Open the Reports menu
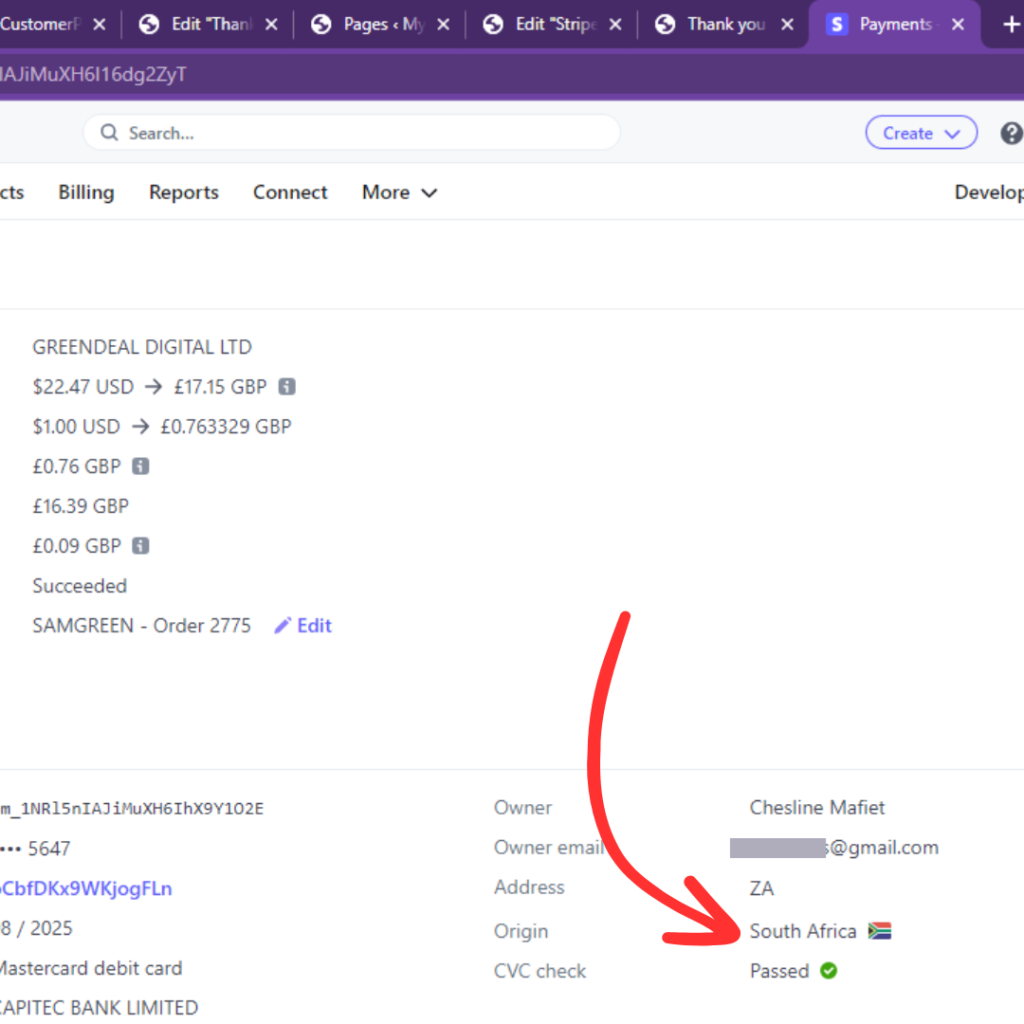The image size is (1024, 1024). pos(184,193)
